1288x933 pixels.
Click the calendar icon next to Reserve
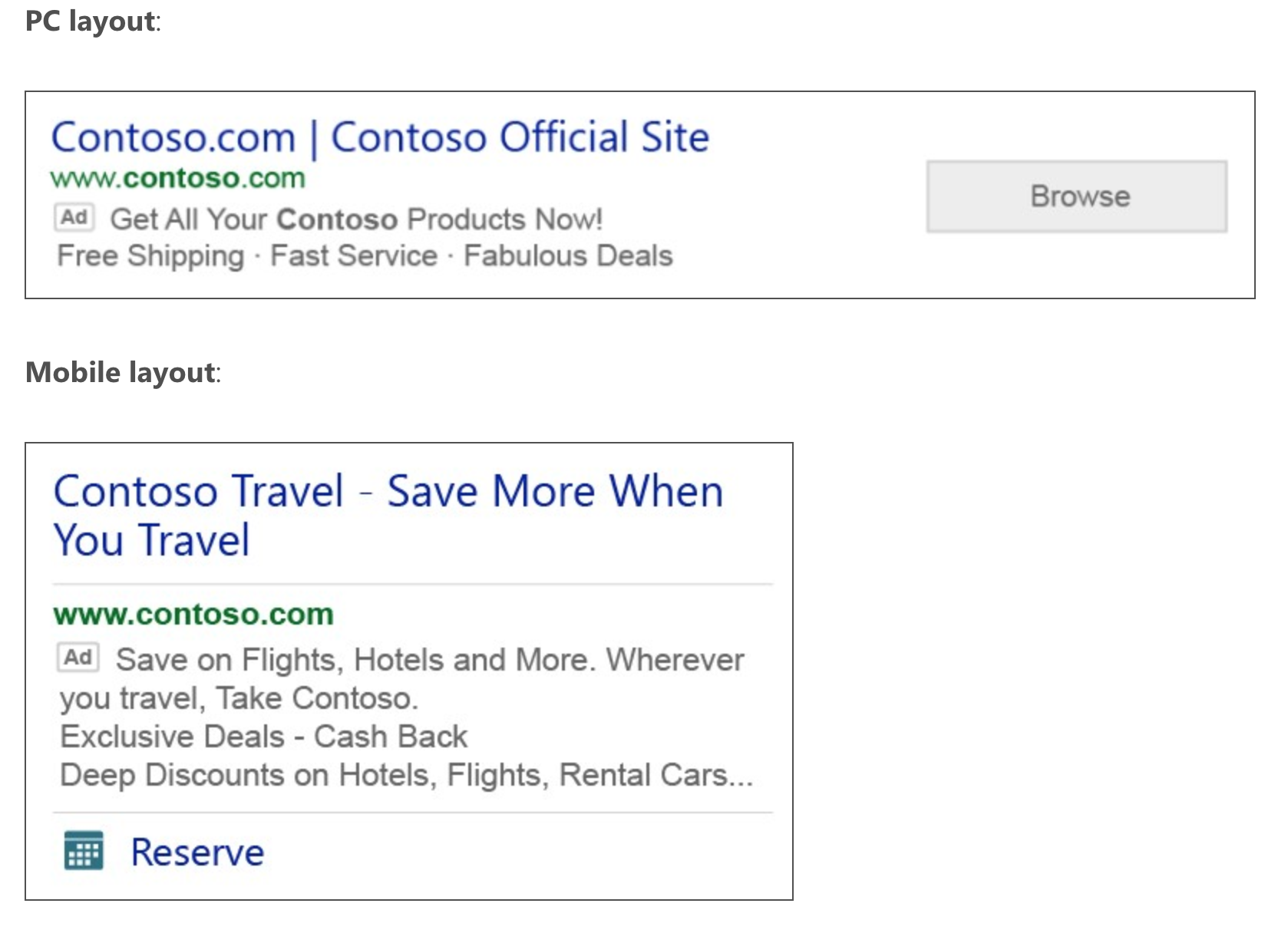(x=84, y=851)
